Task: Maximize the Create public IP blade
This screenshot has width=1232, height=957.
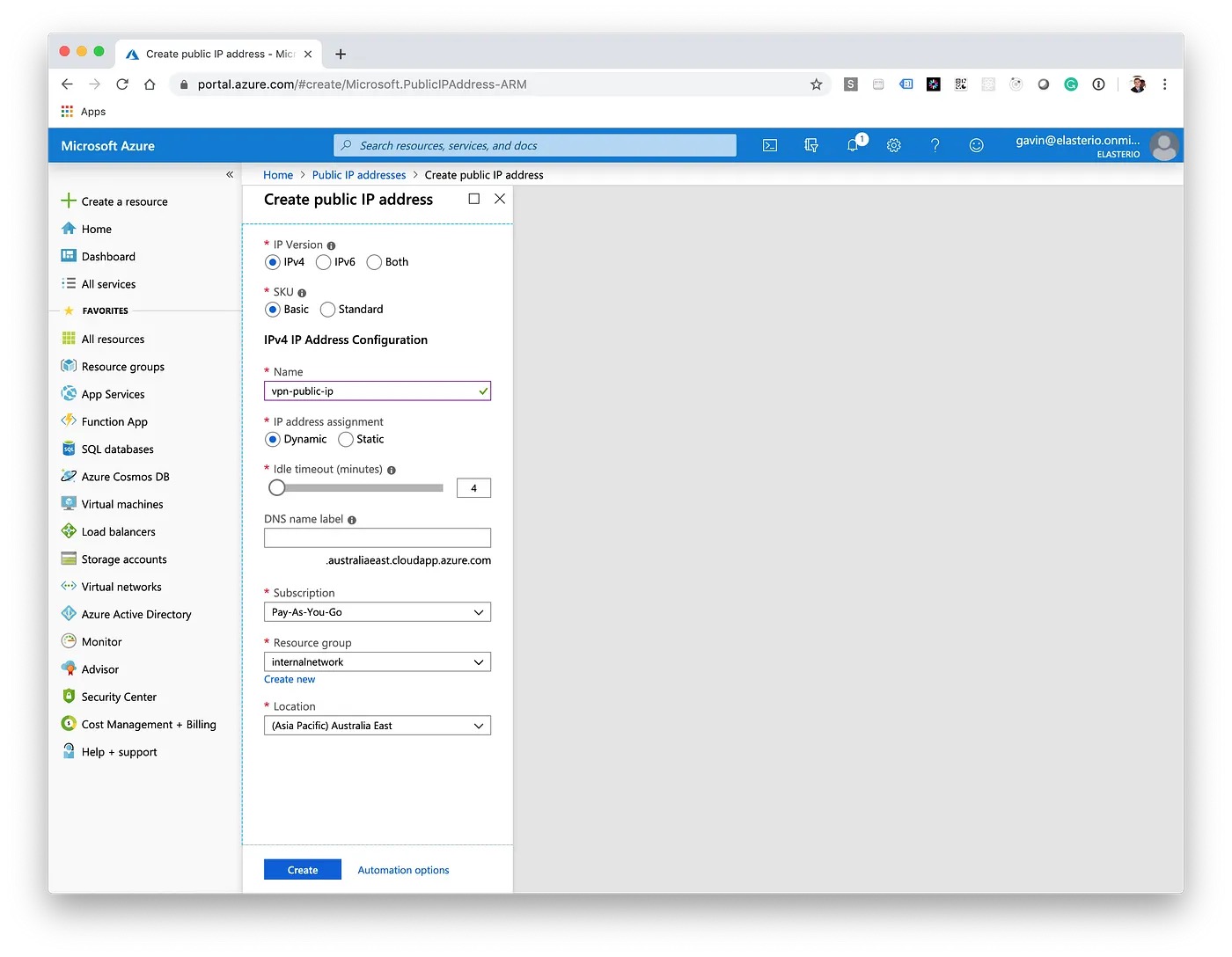Action: pos(474,199)
